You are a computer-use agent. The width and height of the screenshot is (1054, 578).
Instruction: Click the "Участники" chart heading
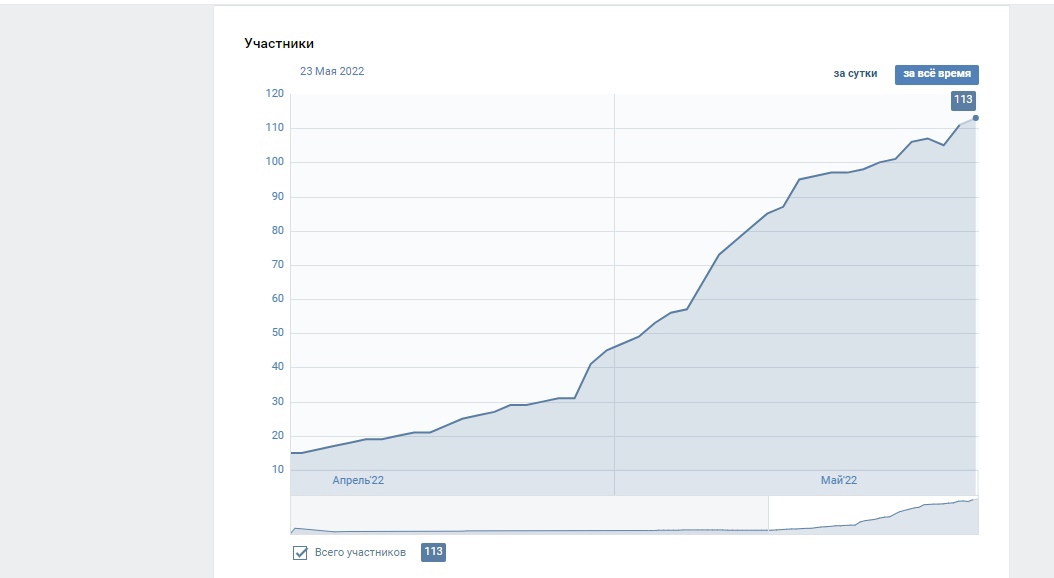click(x=279, y=43)
